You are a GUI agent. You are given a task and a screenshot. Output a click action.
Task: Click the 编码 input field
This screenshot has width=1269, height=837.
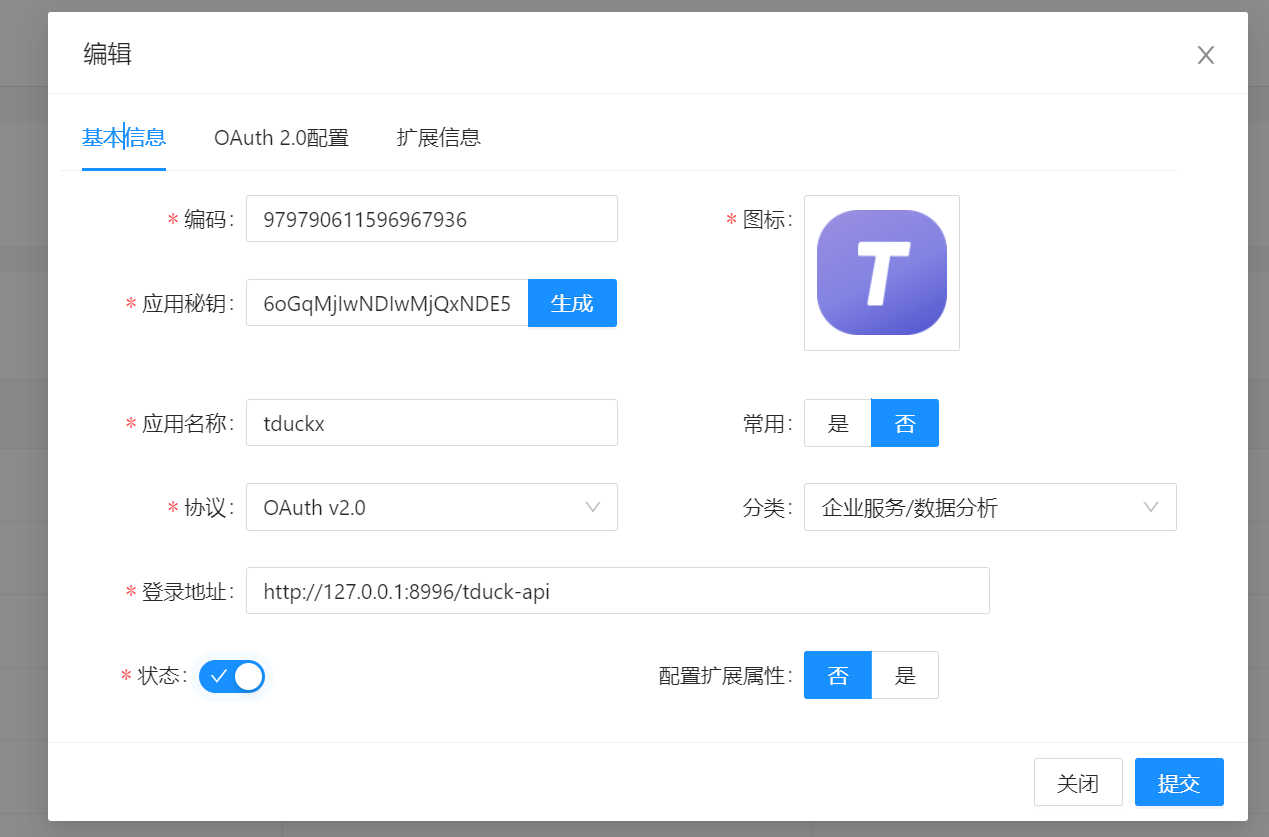[432, 219]
